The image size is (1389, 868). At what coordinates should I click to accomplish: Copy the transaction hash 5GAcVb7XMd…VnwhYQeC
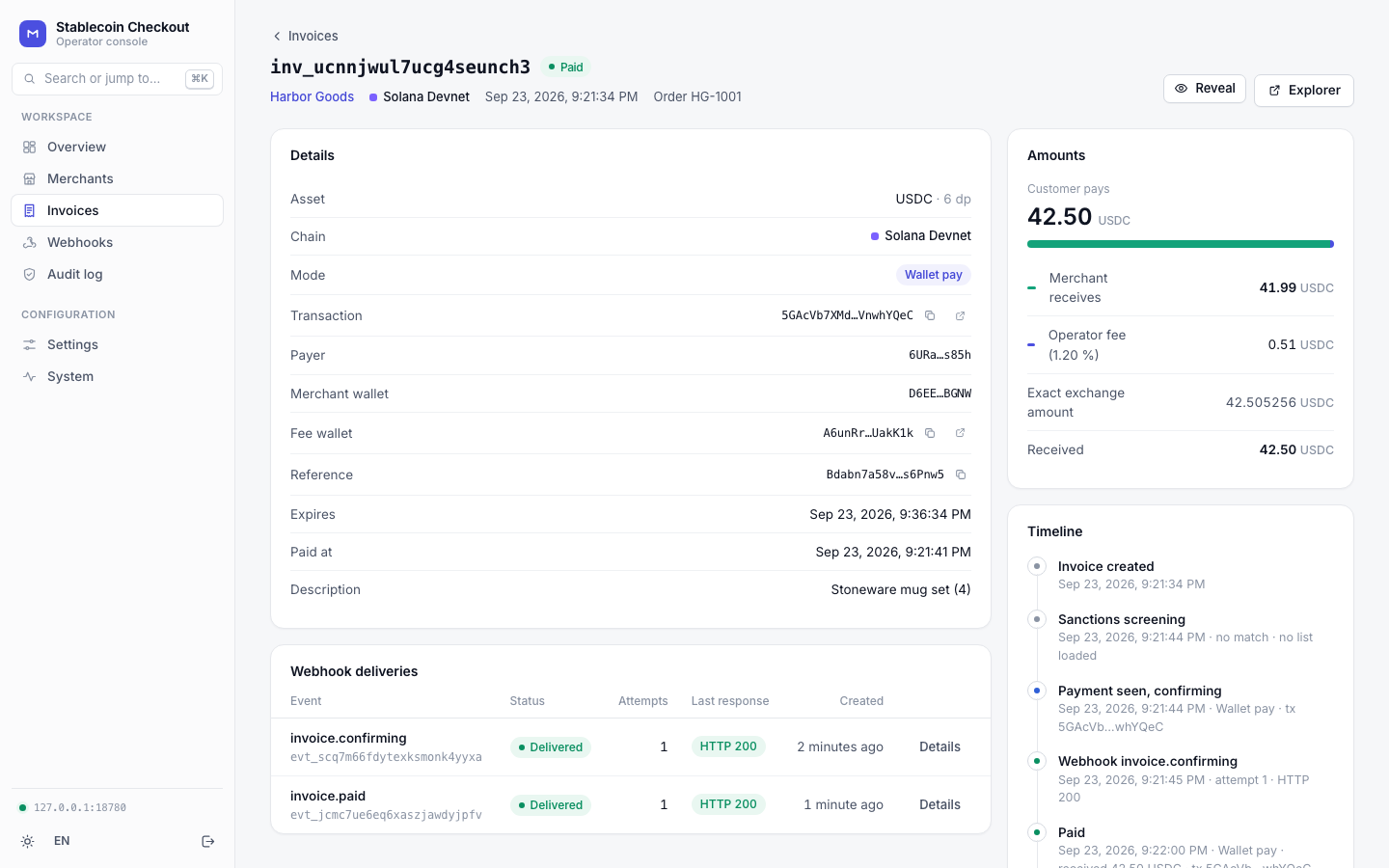[x=930, y=315]
